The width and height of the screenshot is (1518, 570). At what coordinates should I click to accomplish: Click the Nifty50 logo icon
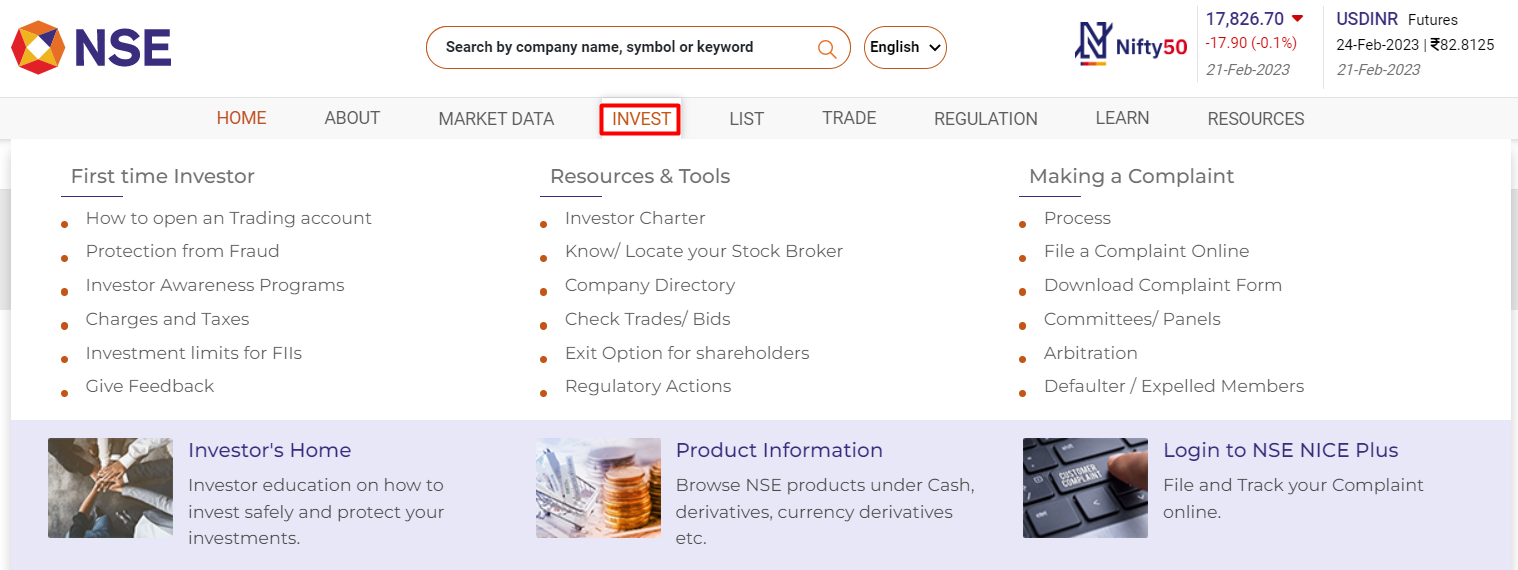[x=1132, y=45]
